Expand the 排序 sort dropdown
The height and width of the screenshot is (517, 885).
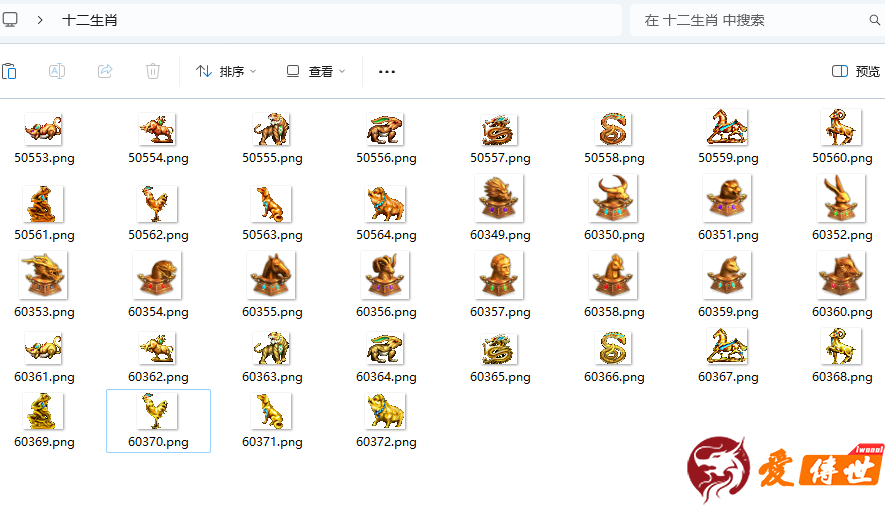pyautogui.click(x=226, y=72)
